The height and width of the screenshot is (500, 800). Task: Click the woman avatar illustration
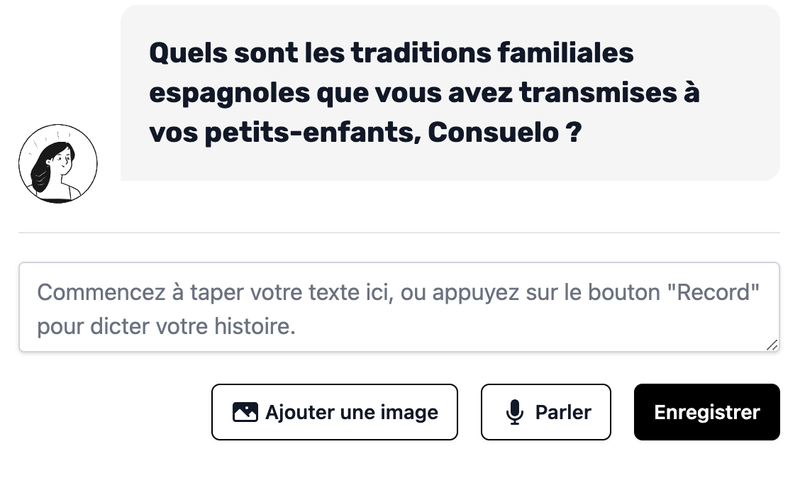point(58,164)
